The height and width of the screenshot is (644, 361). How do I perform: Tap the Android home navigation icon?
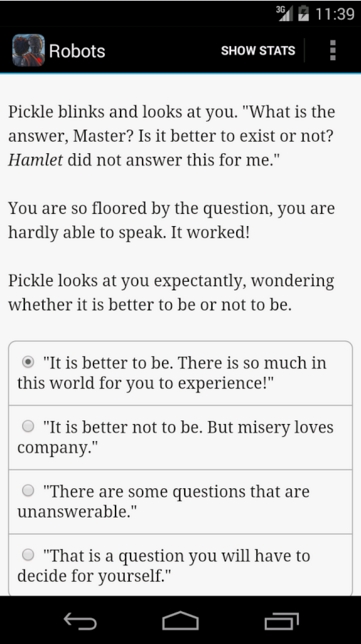click(x=180, y=620)
